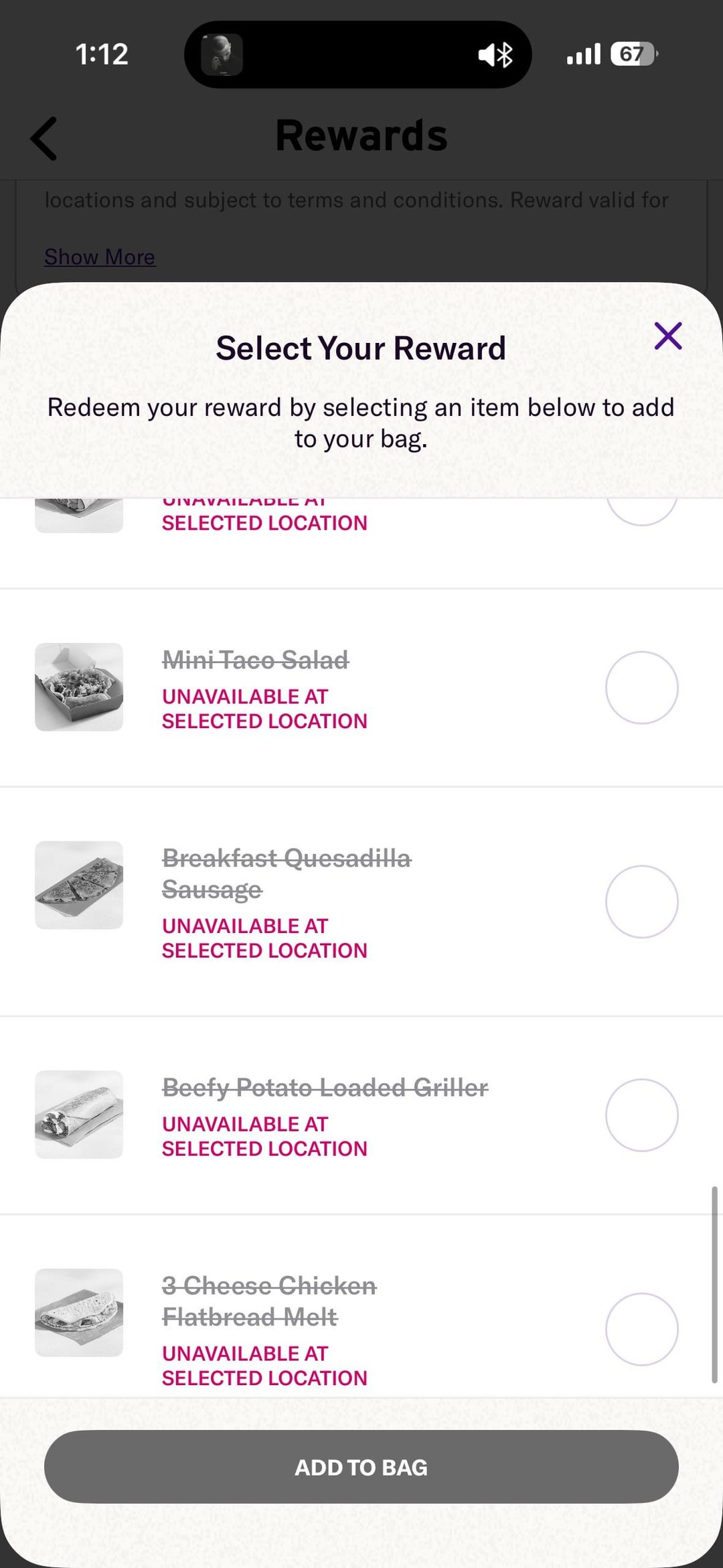Click the reward list scrollbar handle
This screenshot has width=723, height=1568.
pos(714,1285)
